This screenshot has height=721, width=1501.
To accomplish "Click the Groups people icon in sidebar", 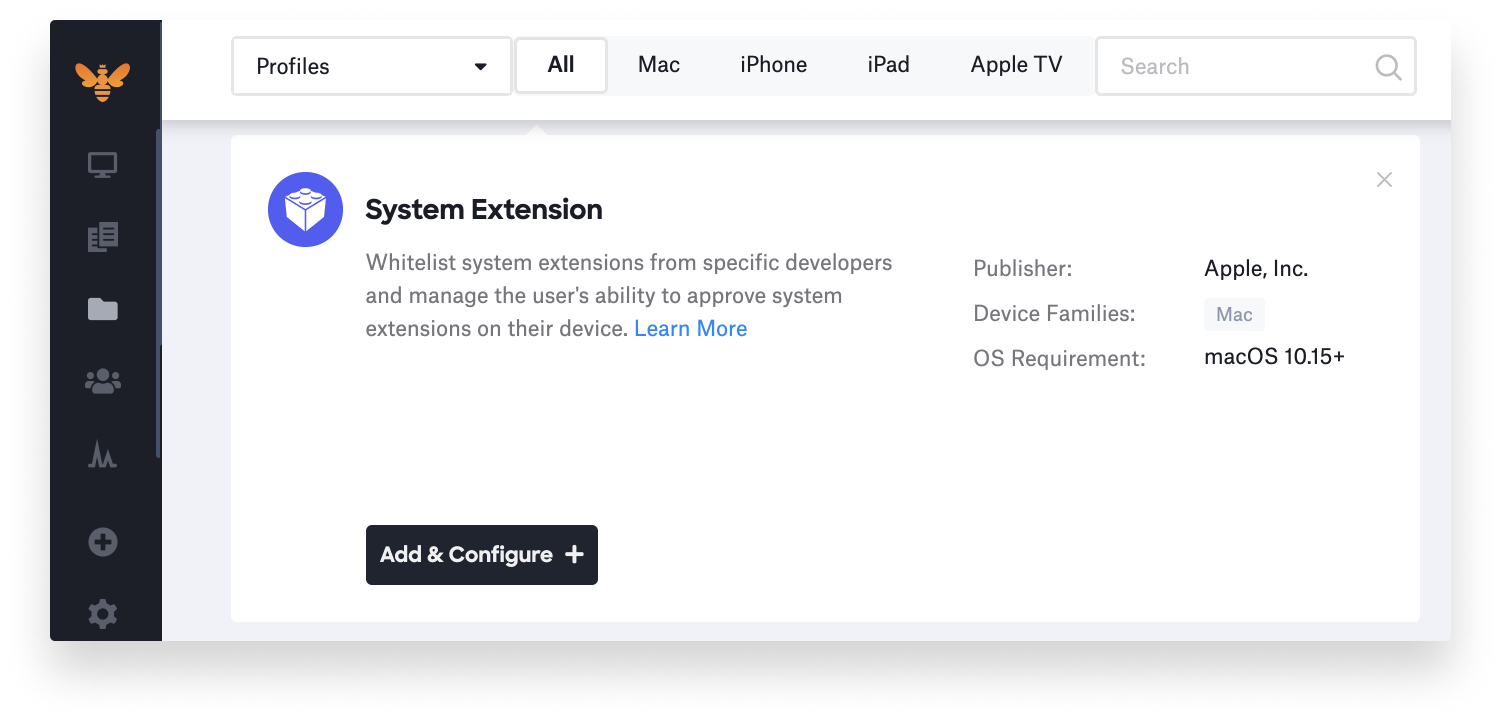I will (103, 381).
